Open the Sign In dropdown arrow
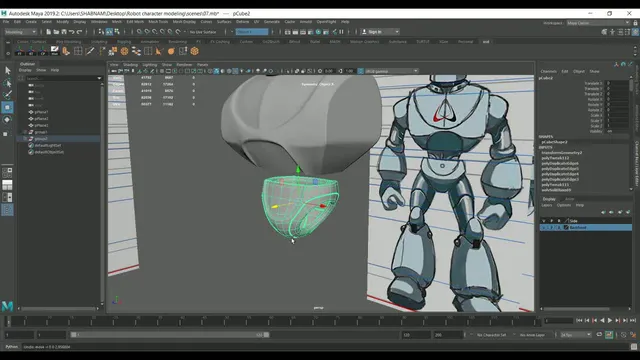Viewport: 640px width, 360px height. 397,32
